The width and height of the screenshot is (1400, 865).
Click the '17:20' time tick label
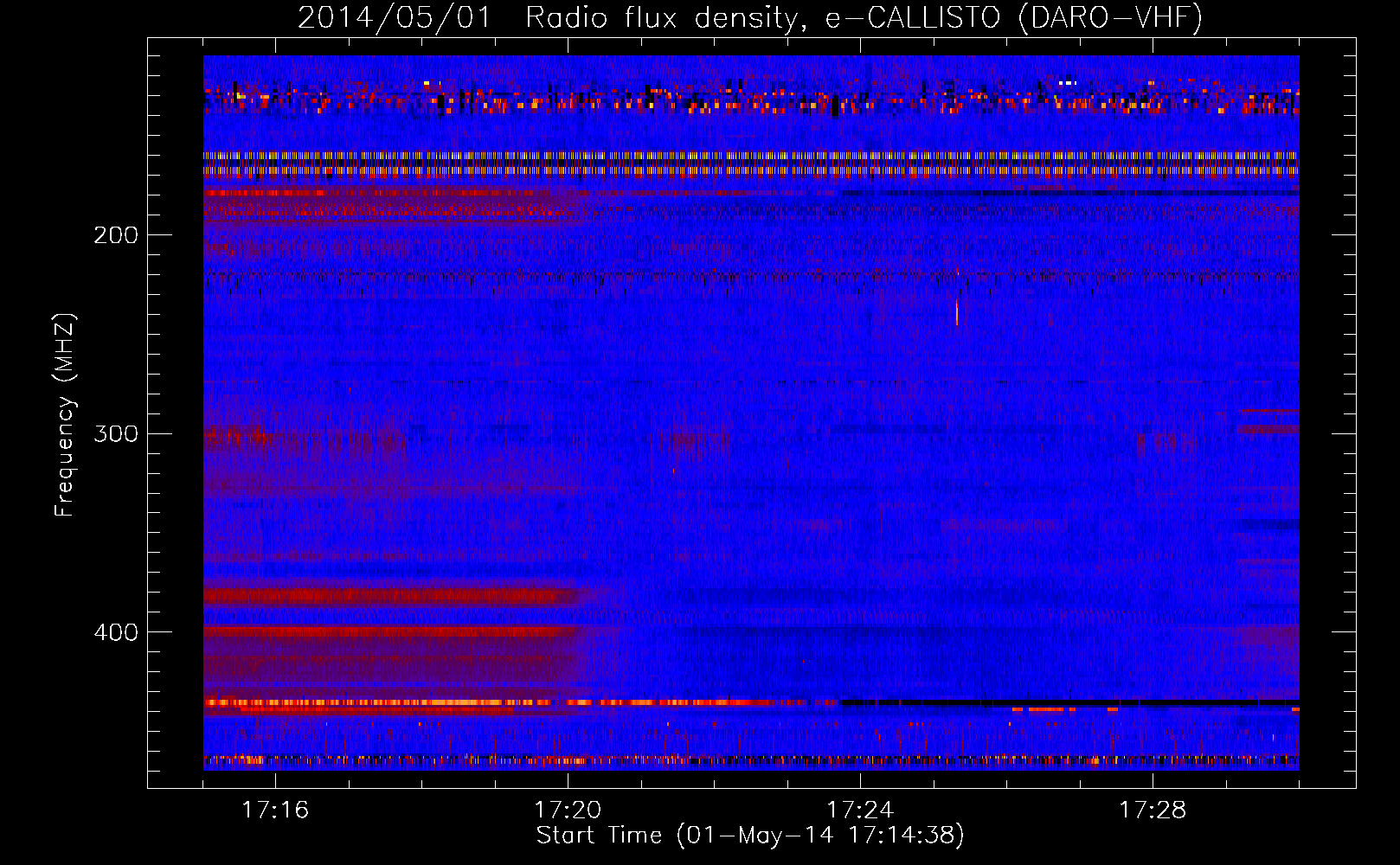[568, 810]
